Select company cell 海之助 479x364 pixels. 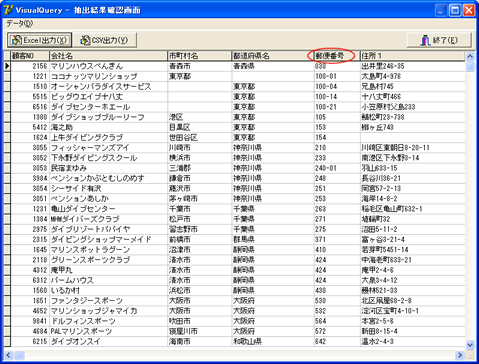tap(108, 127)
